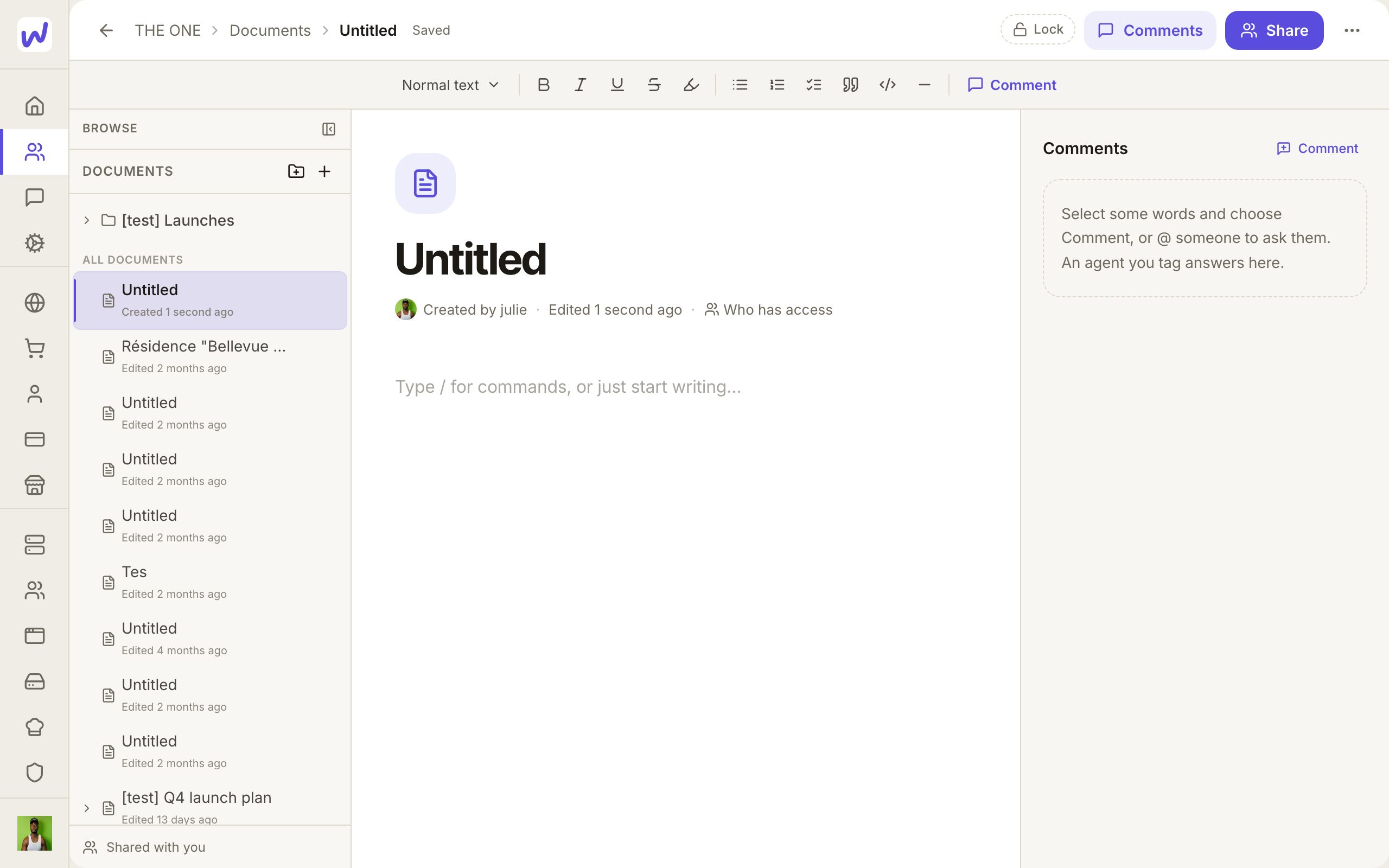This screenshot has height=868, width=1389.
Task: Open the Home icon in left rail
Action: 34,106
